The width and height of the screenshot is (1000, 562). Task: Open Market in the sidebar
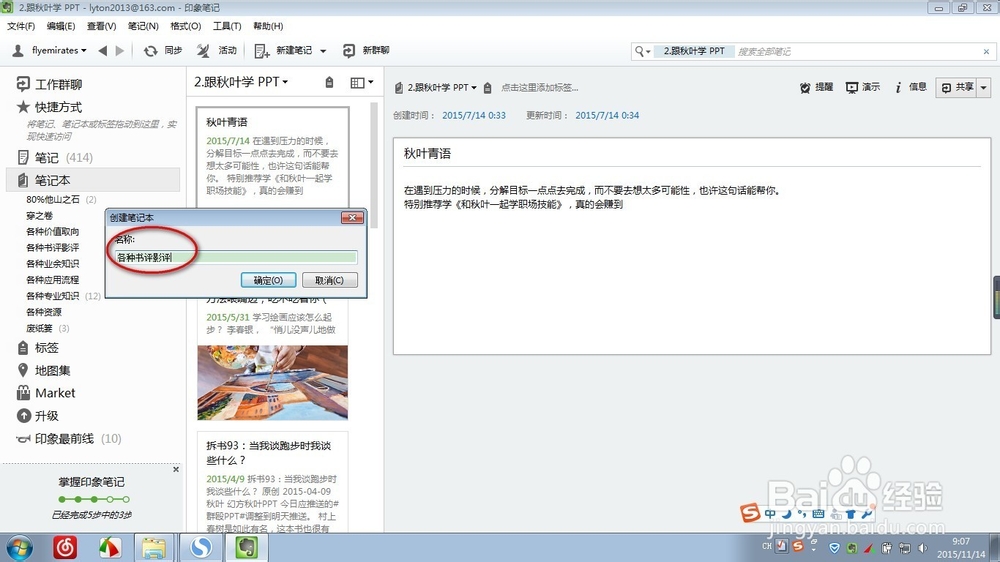point(46,393)
